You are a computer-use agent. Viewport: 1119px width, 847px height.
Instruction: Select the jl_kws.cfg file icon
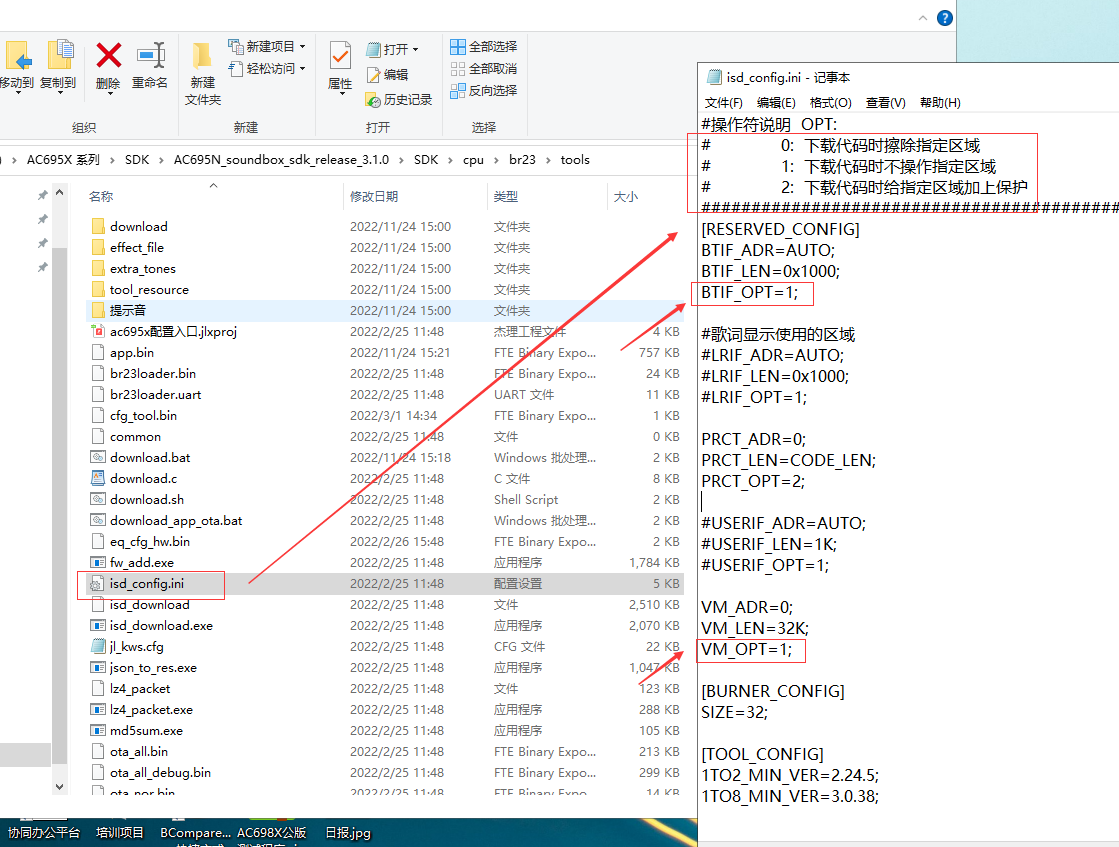[98, 646]
